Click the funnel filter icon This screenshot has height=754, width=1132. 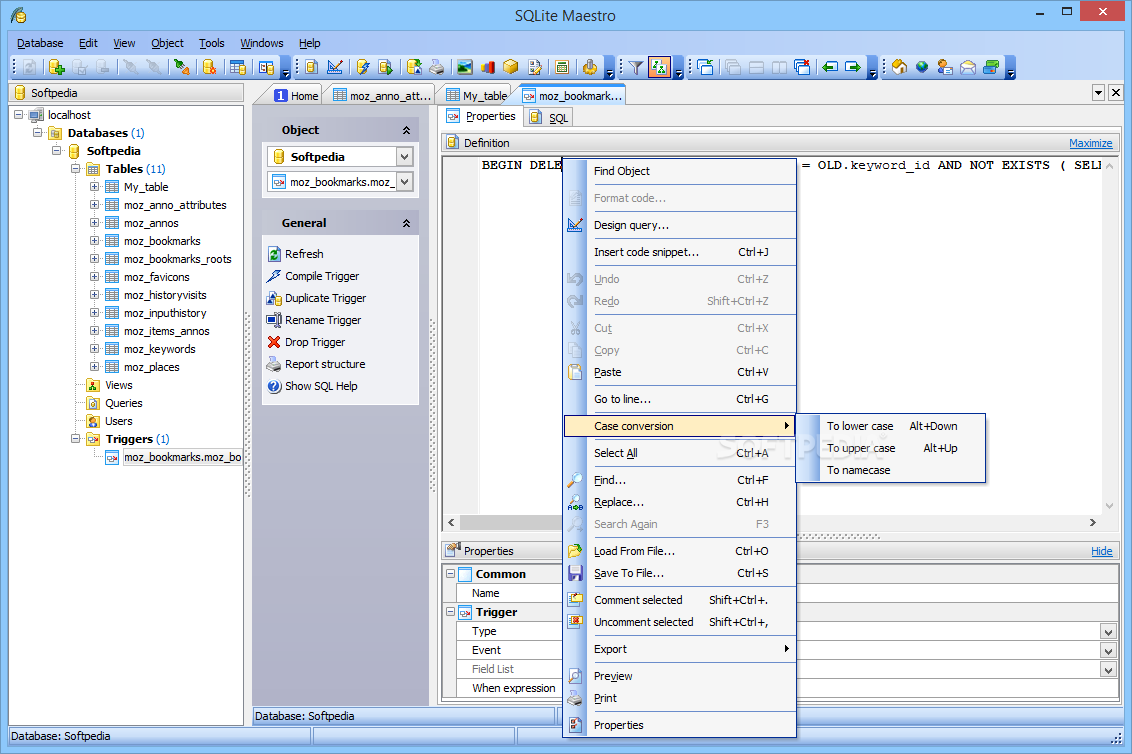click(635, 67)
